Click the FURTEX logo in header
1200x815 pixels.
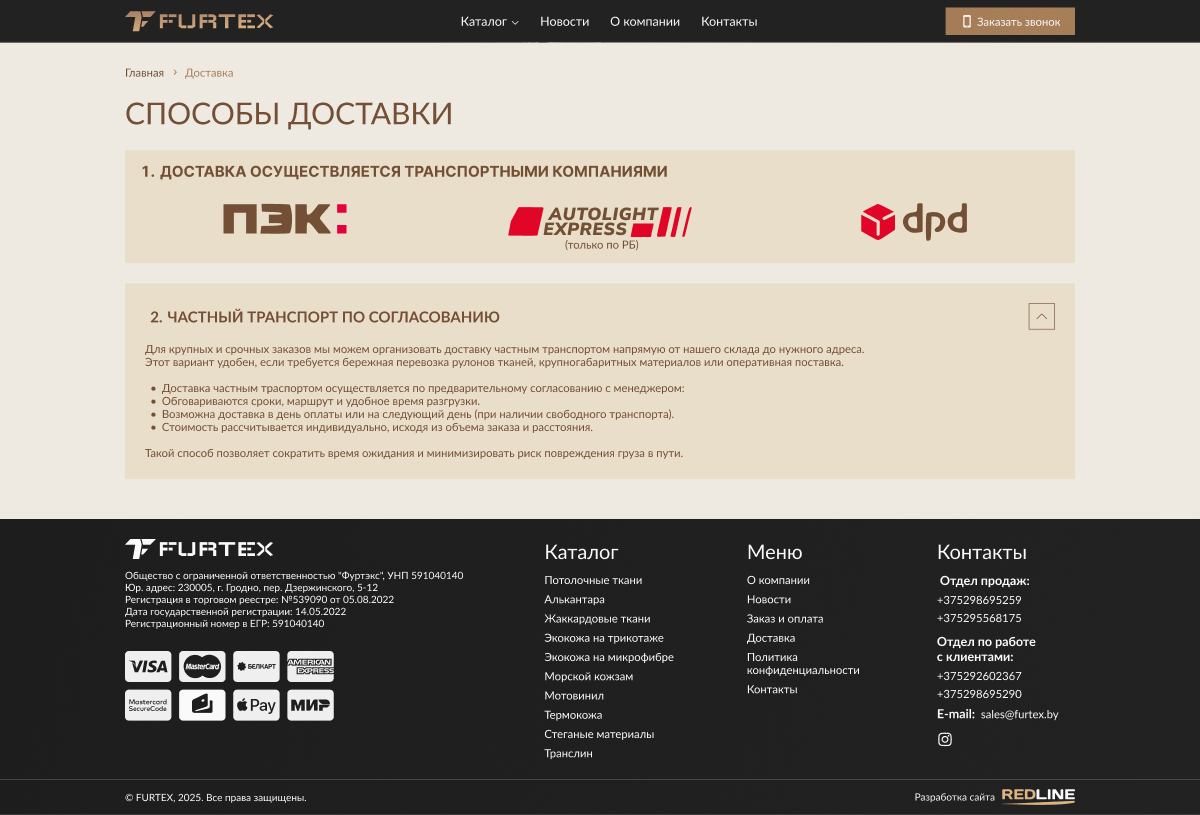point(199,21)
